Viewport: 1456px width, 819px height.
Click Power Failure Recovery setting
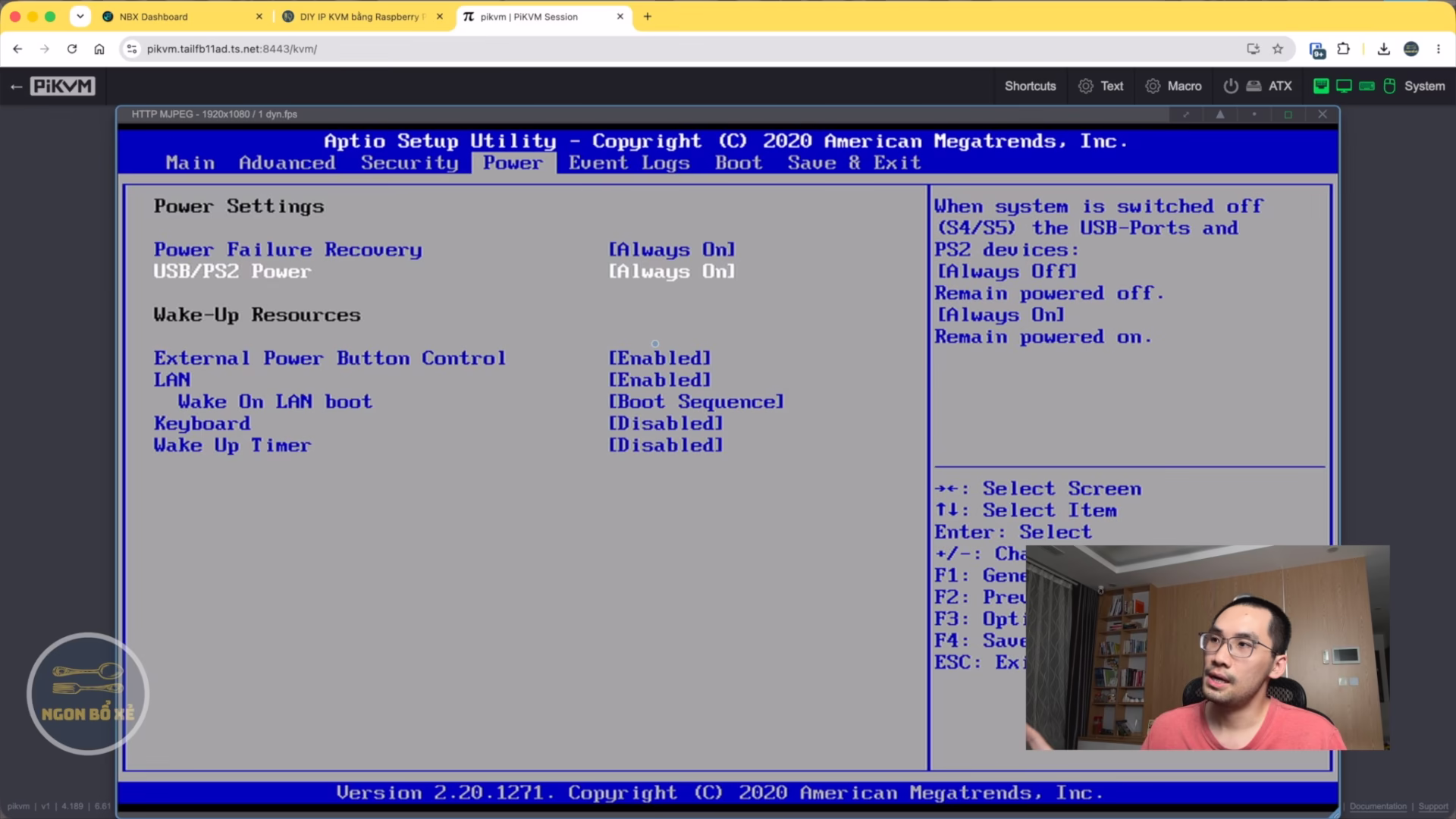tap(288, 250)
